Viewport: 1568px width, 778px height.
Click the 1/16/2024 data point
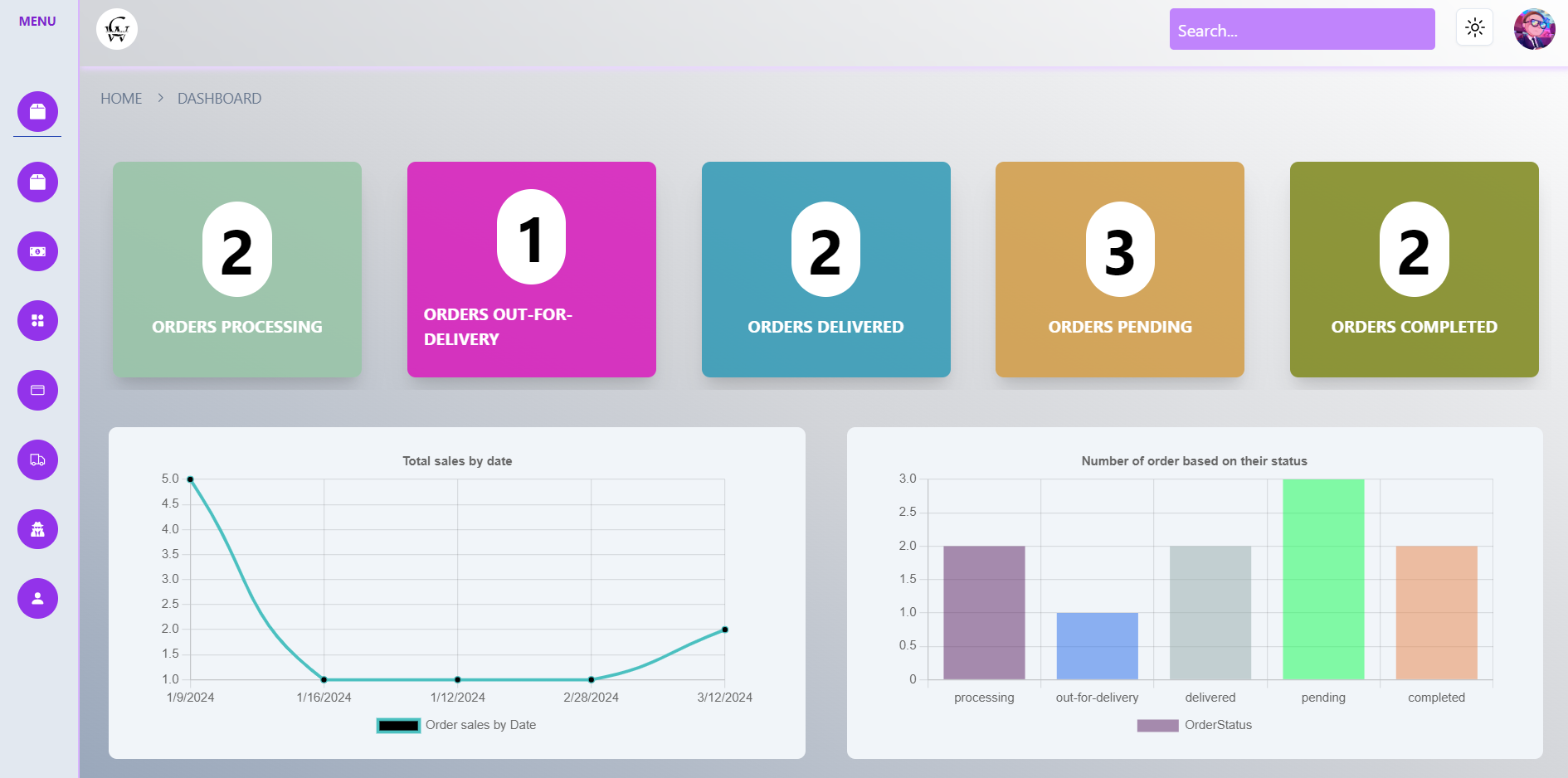tap(324, 680)
